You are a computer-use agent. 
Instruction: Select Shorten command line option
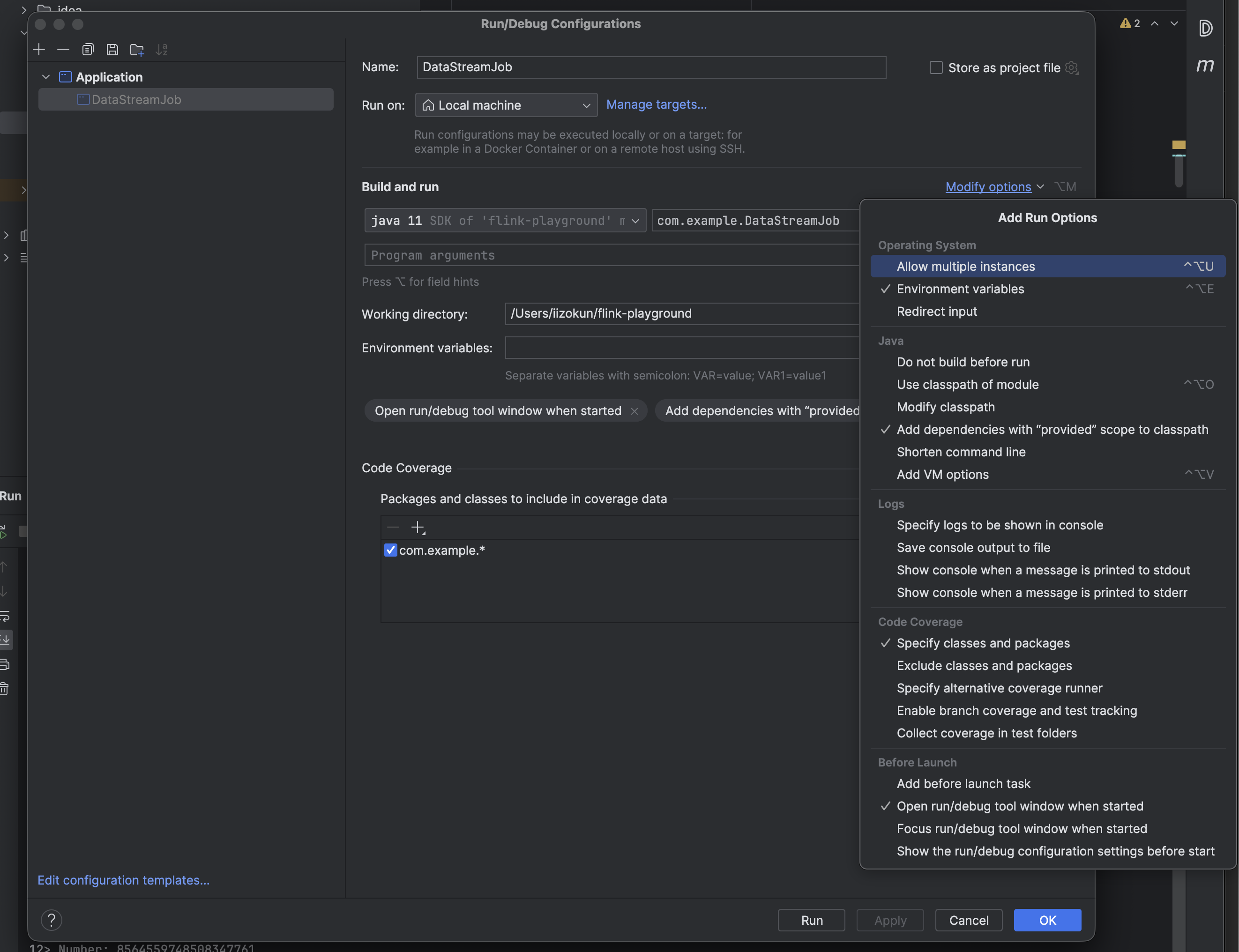[1048, 452]
